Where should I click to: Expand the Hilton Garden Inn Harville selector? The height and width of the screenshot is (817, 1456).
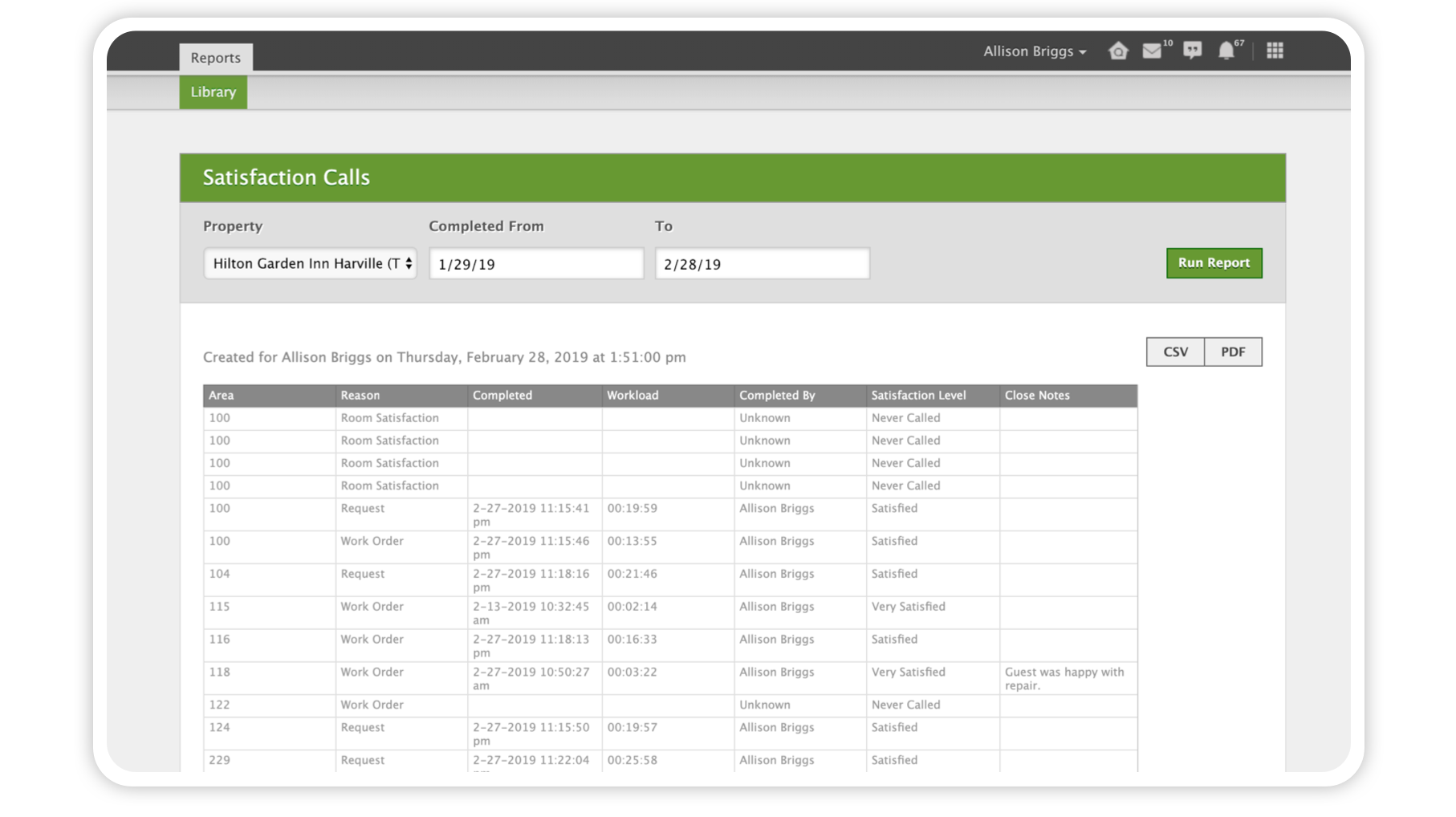(408, 263)
